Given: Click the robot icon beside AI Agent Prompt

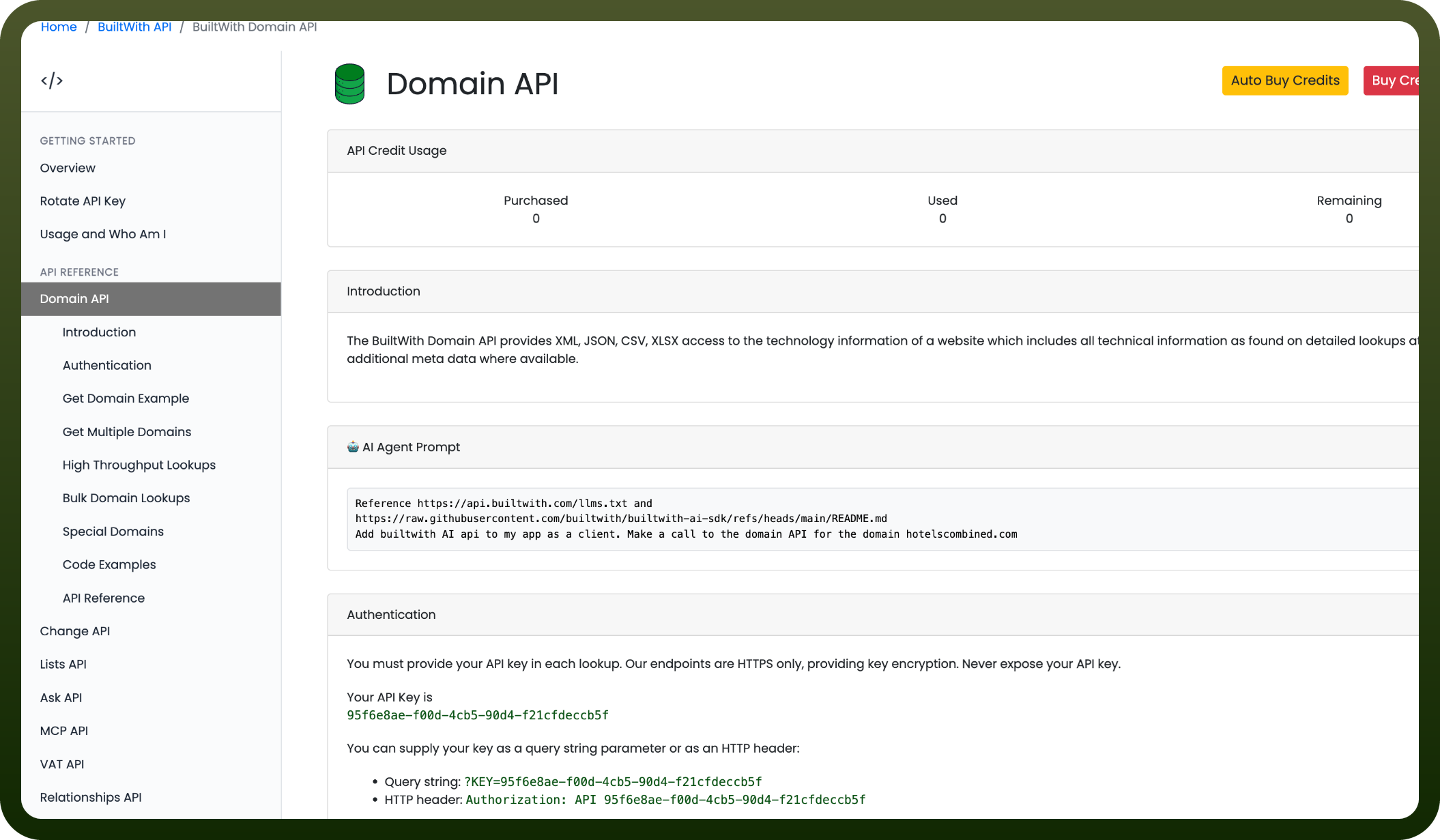Looking at the screenshot, I should (x=353, y=447).
